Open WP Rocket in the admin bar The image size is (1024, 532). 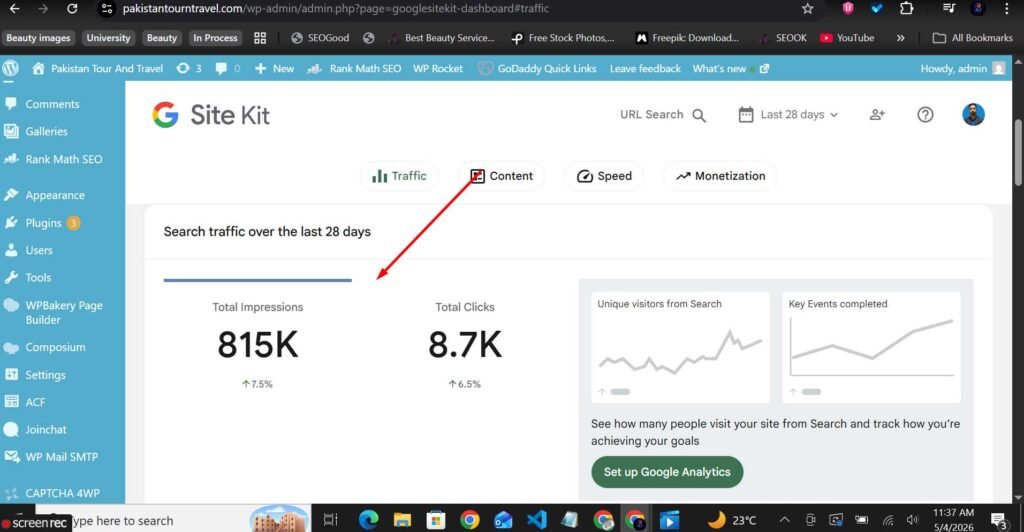click(438, 69)
